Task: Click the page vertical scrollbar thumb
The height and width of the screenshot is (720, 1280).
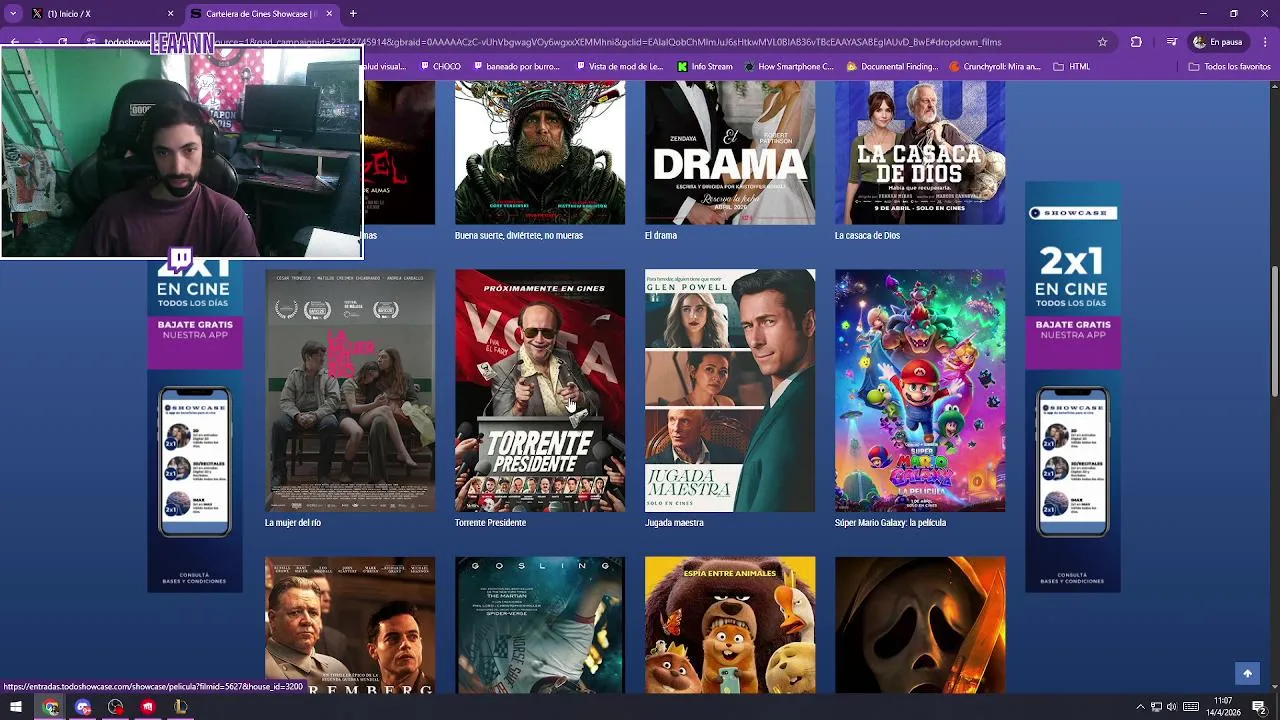Action: click(1275, 330)
